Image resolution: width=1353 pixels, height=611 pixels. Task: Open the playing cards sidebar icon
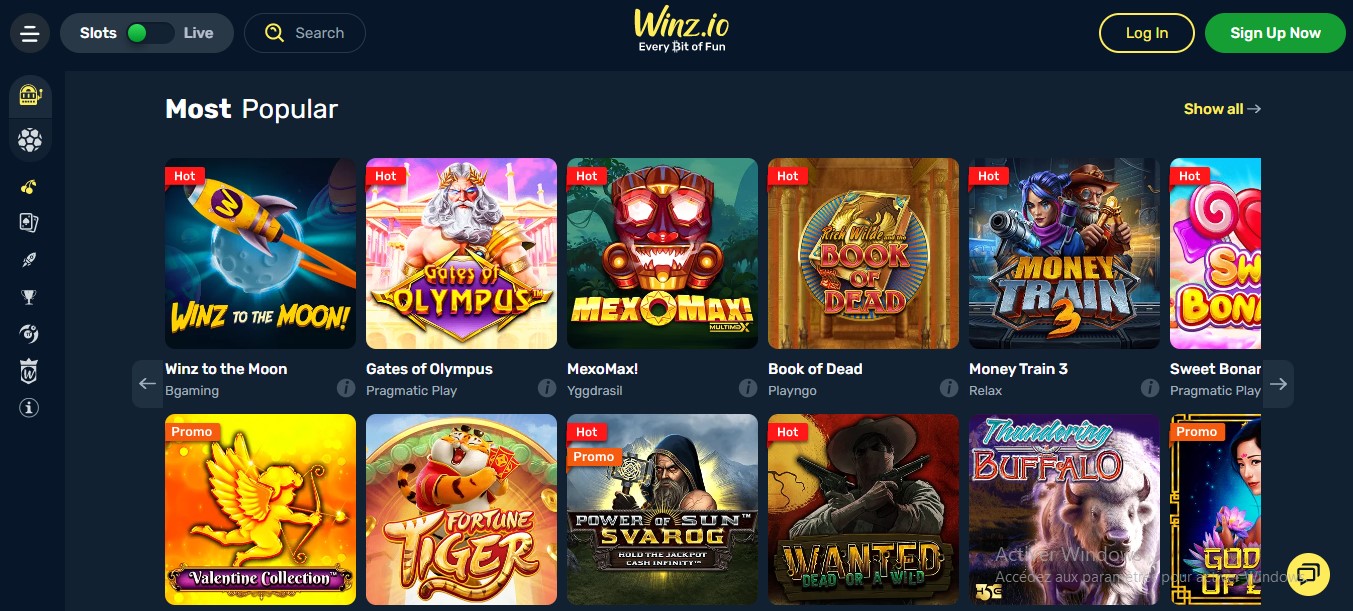[x=29, y=222]
